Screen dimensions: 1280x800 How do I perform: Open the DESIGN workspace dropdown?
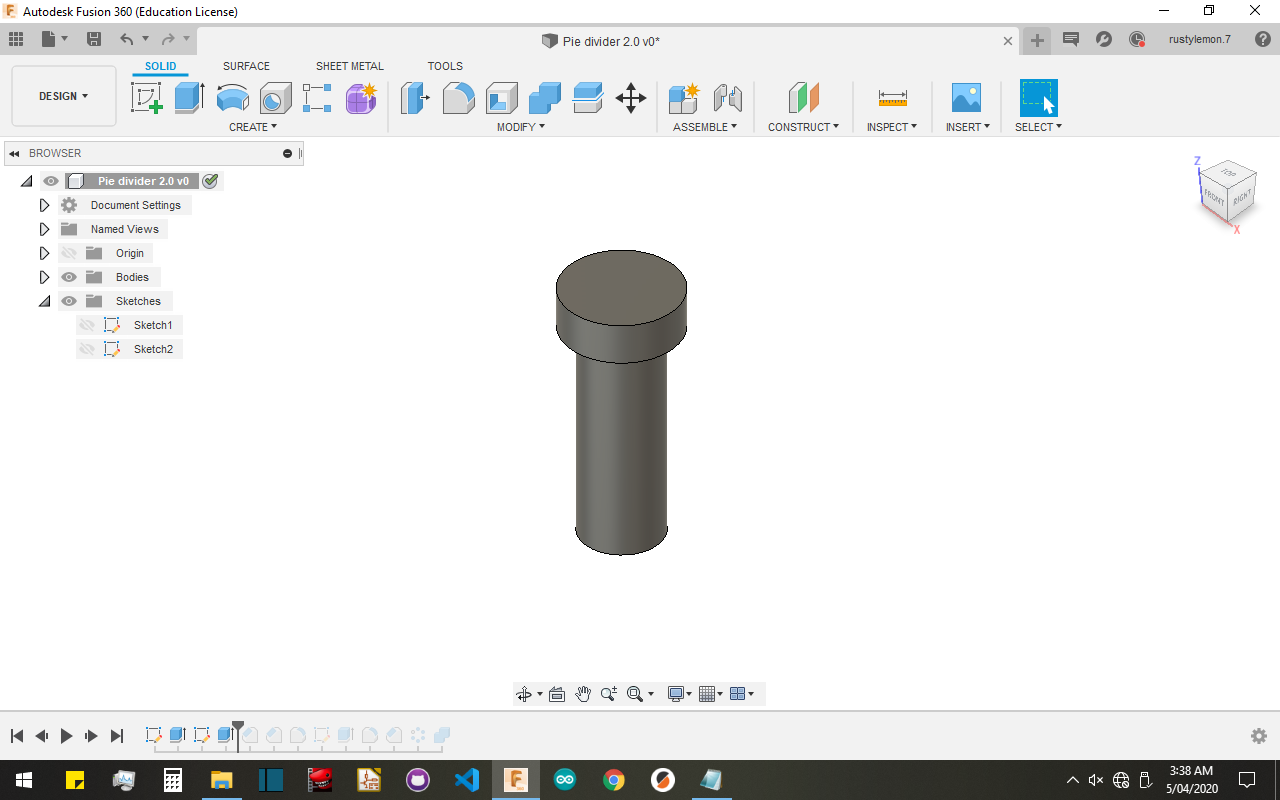click(64, 96)
